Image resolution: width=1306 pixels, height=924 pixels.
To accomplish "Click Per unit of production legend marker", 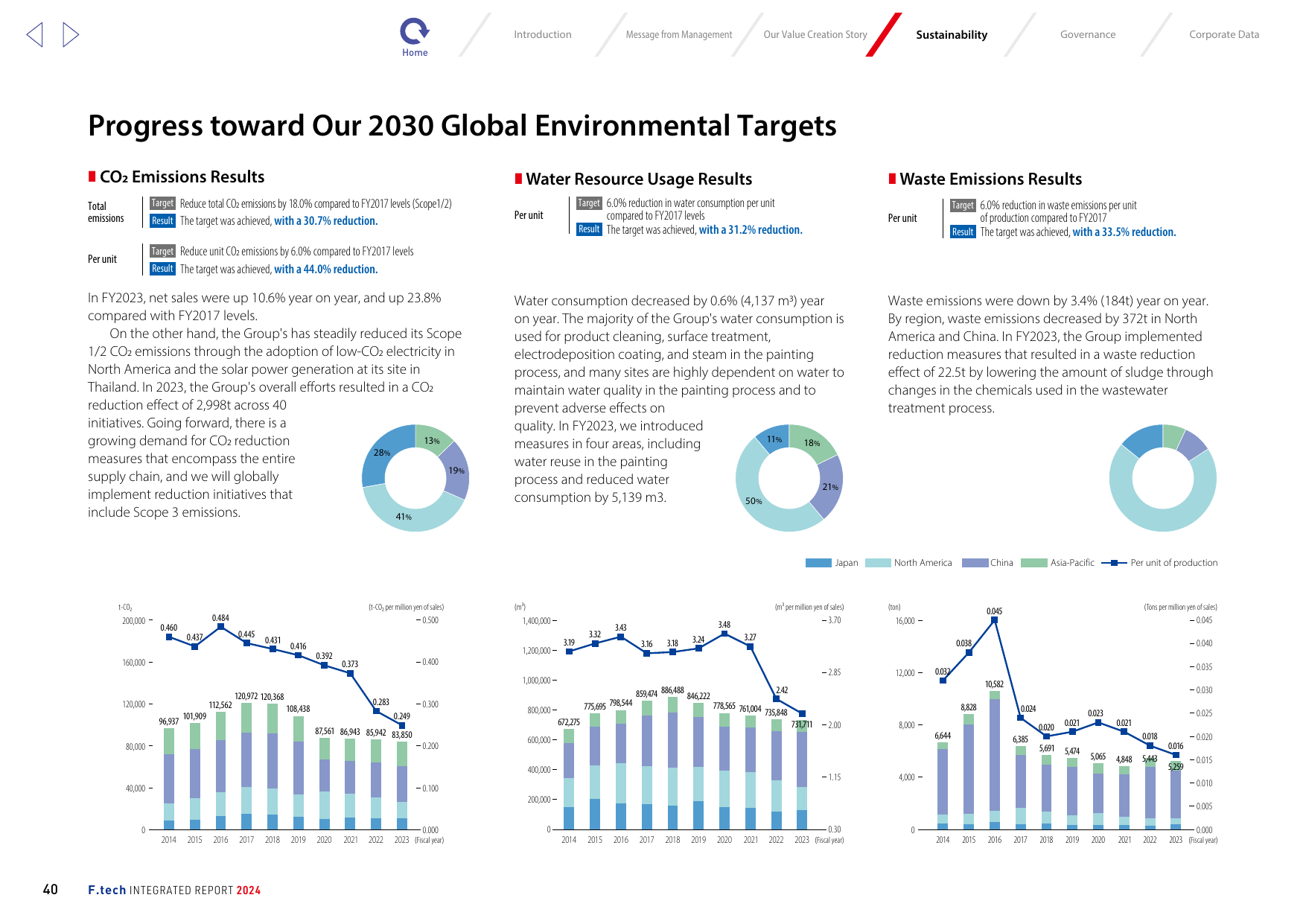I will (1114, 563).
